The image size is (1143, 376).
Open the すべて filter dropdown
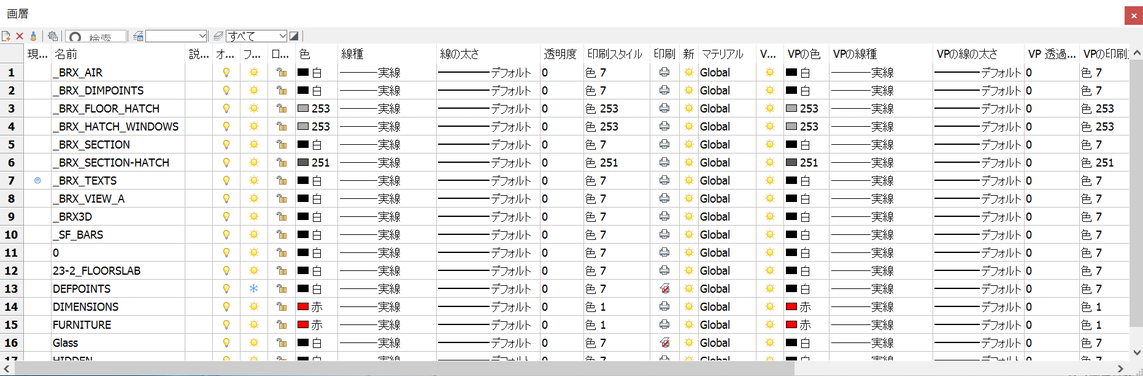(257, 35)
